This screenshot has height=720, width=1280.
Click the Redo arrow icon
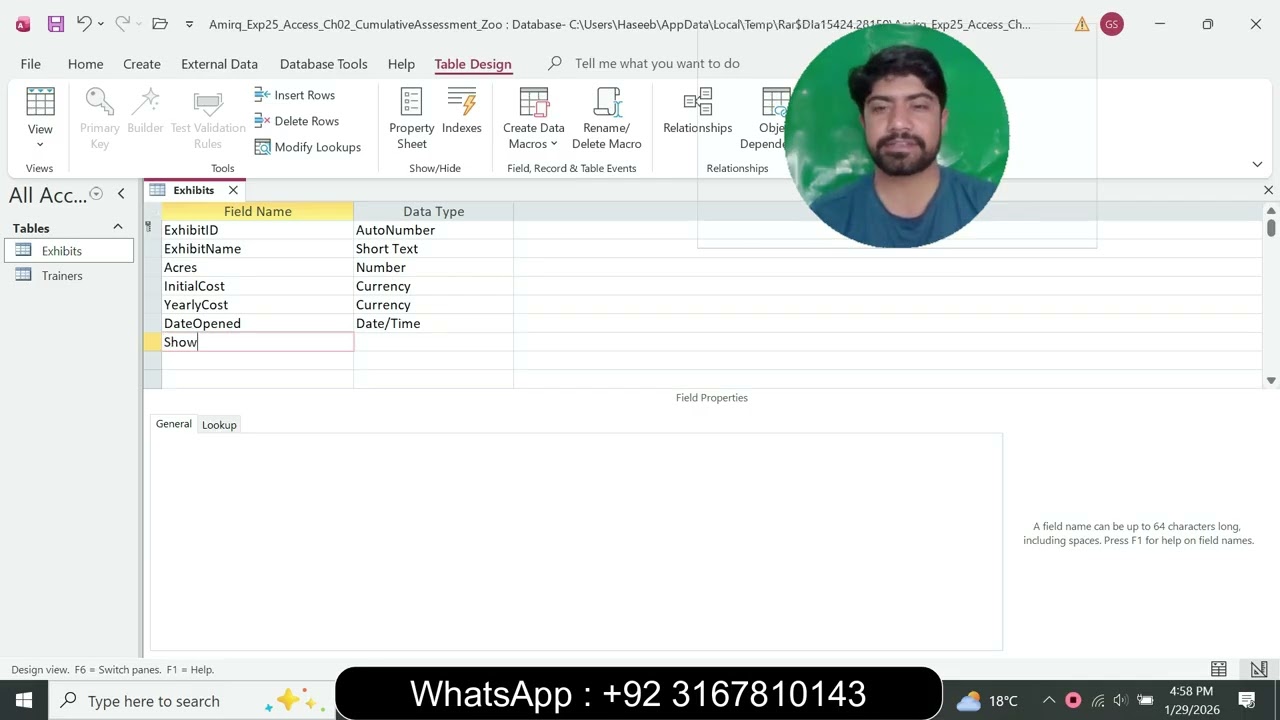(122, 24)
